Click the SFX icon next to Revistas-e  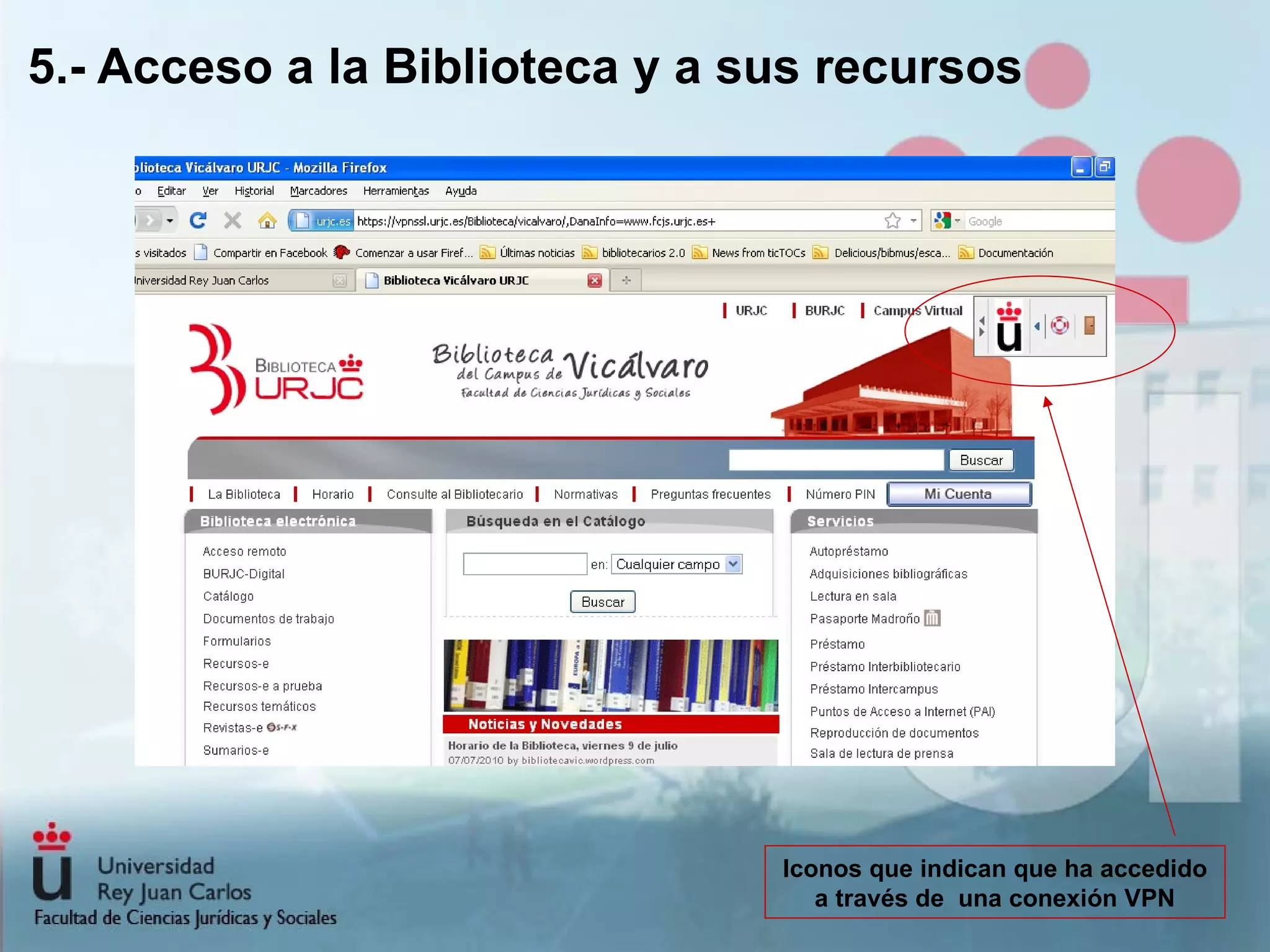282,727
